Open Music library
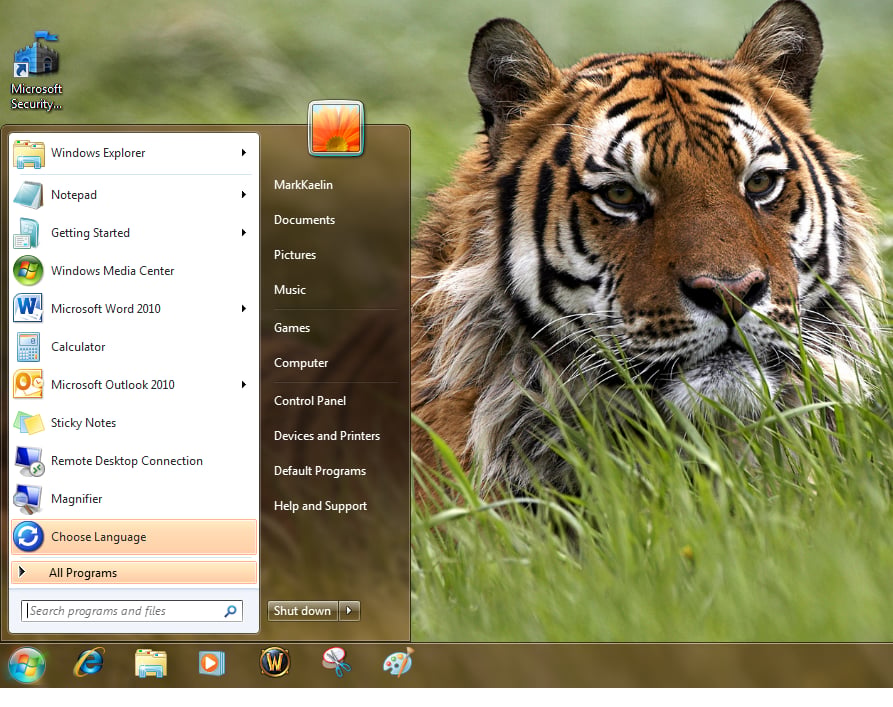Screen dimensions: 893x707 click(290, 290)
